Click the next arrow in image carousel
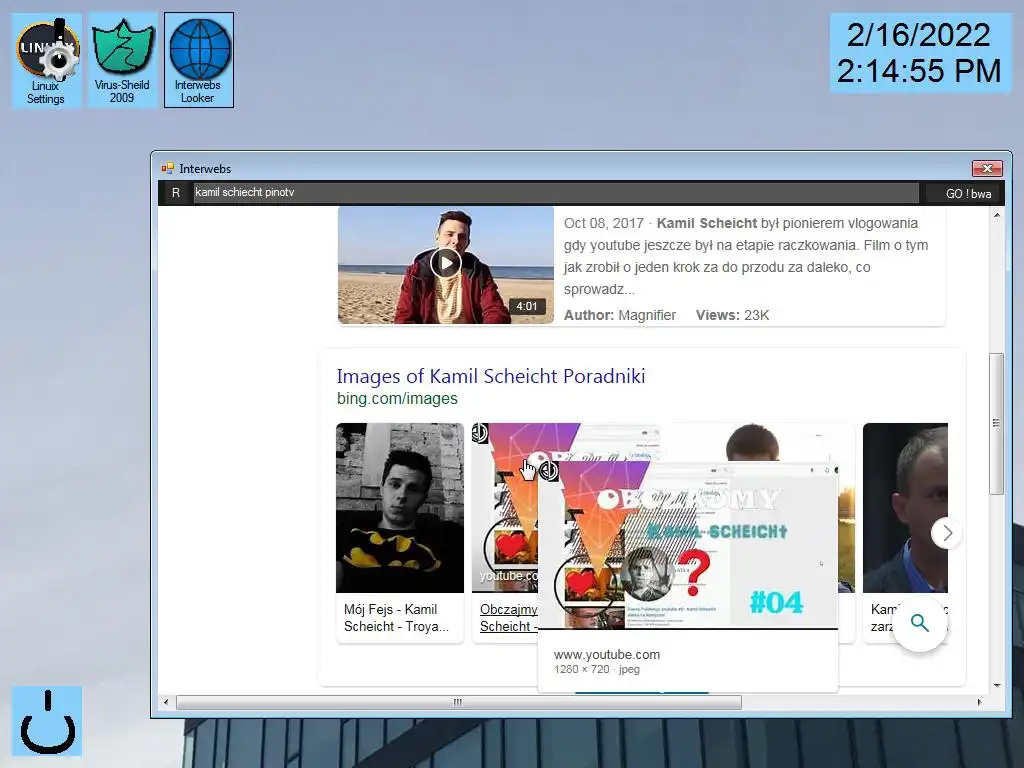 946,534
